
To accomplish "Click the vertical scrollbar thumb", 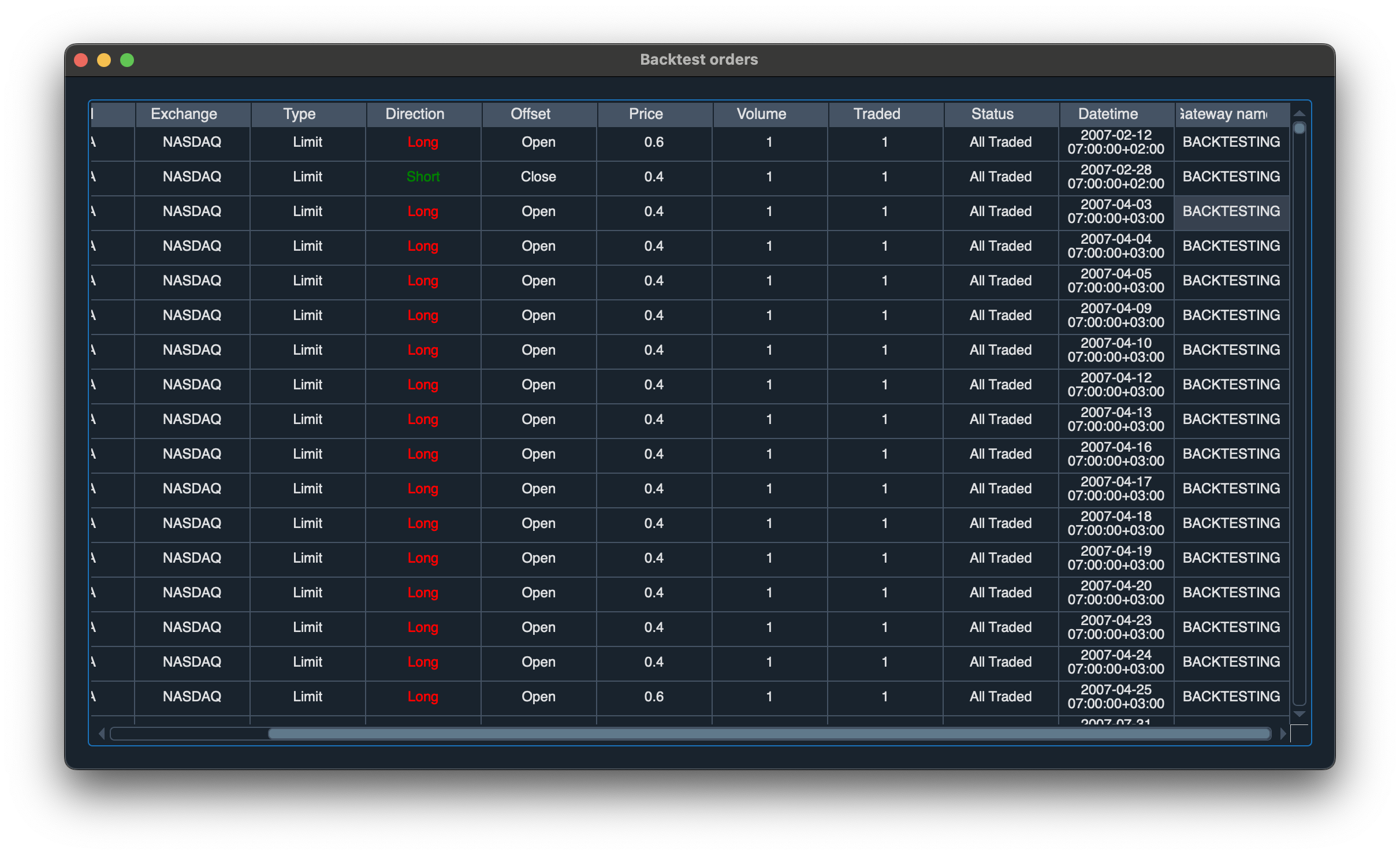I will click(1299, 128).
